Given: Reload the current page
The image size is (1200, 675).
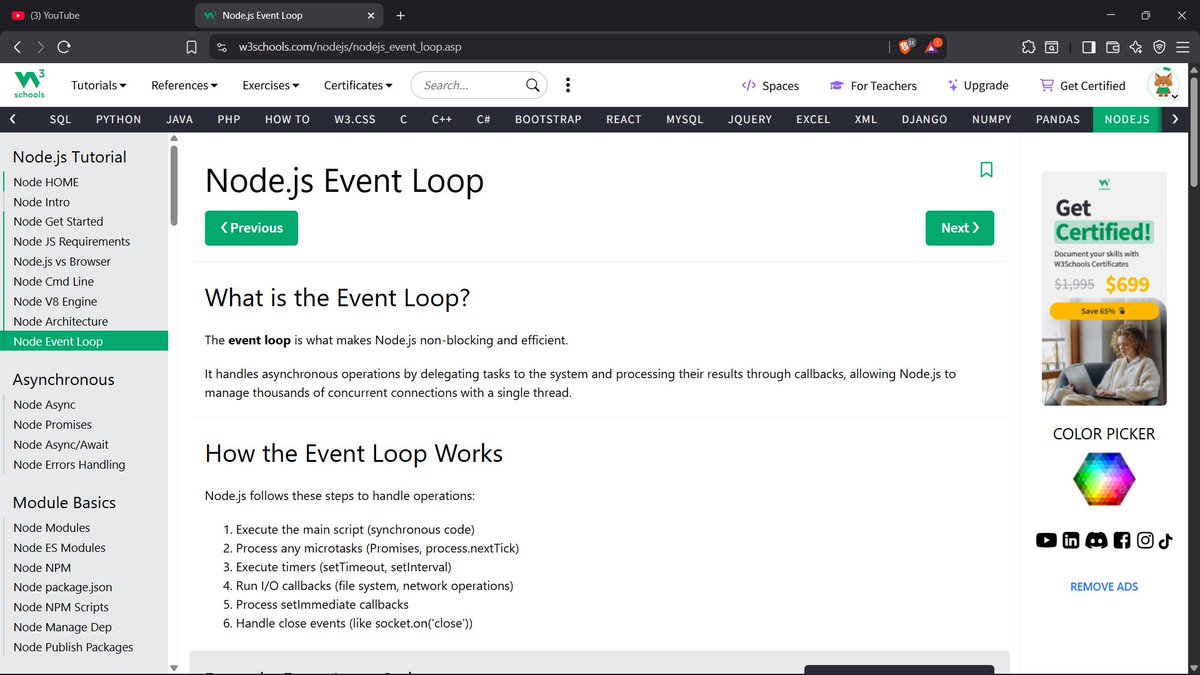Looking at the screenshot, I should [64, 47].
